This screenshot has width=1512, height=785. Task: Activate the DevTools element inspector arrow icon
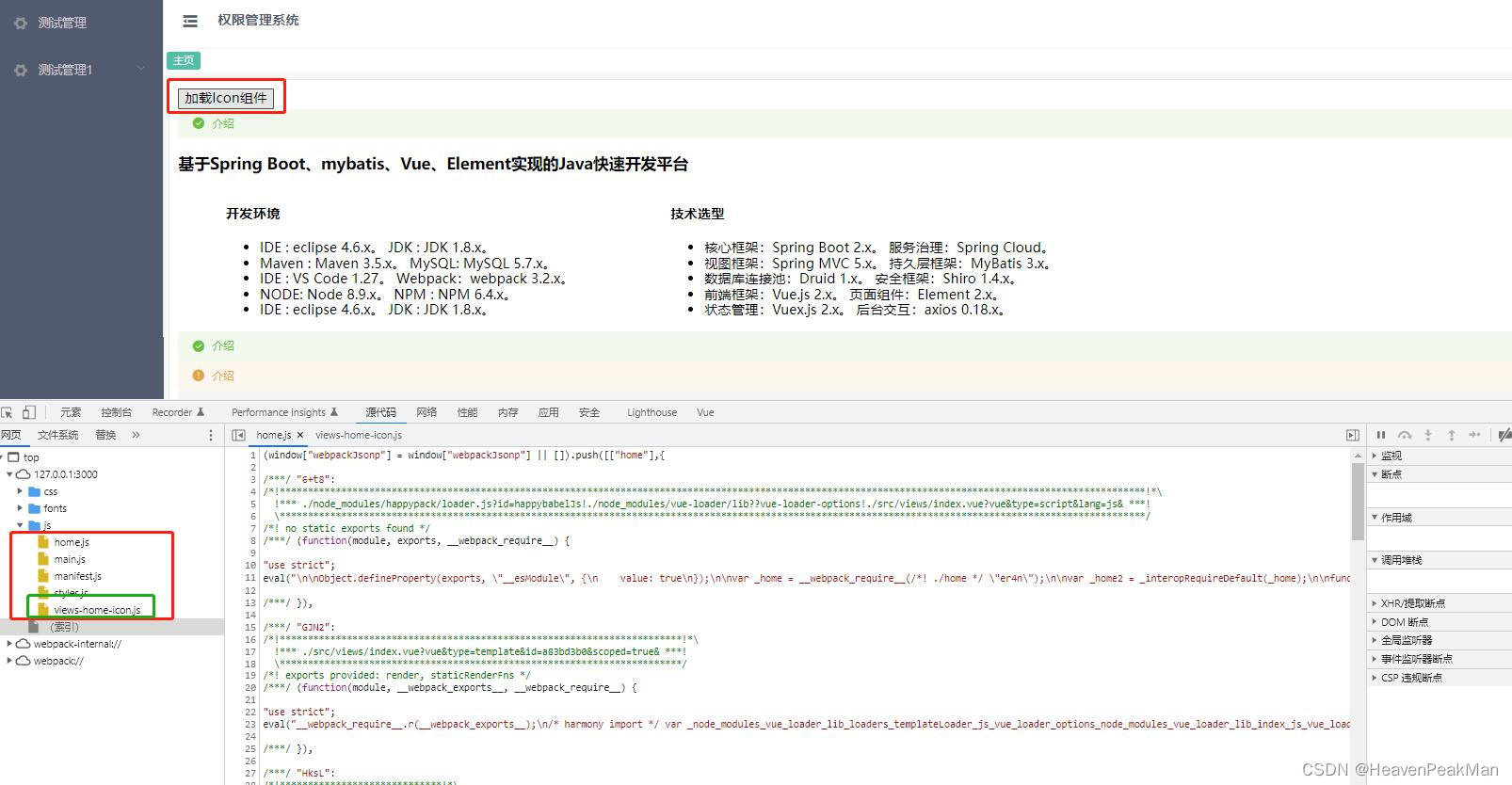[x=8, y=412]
